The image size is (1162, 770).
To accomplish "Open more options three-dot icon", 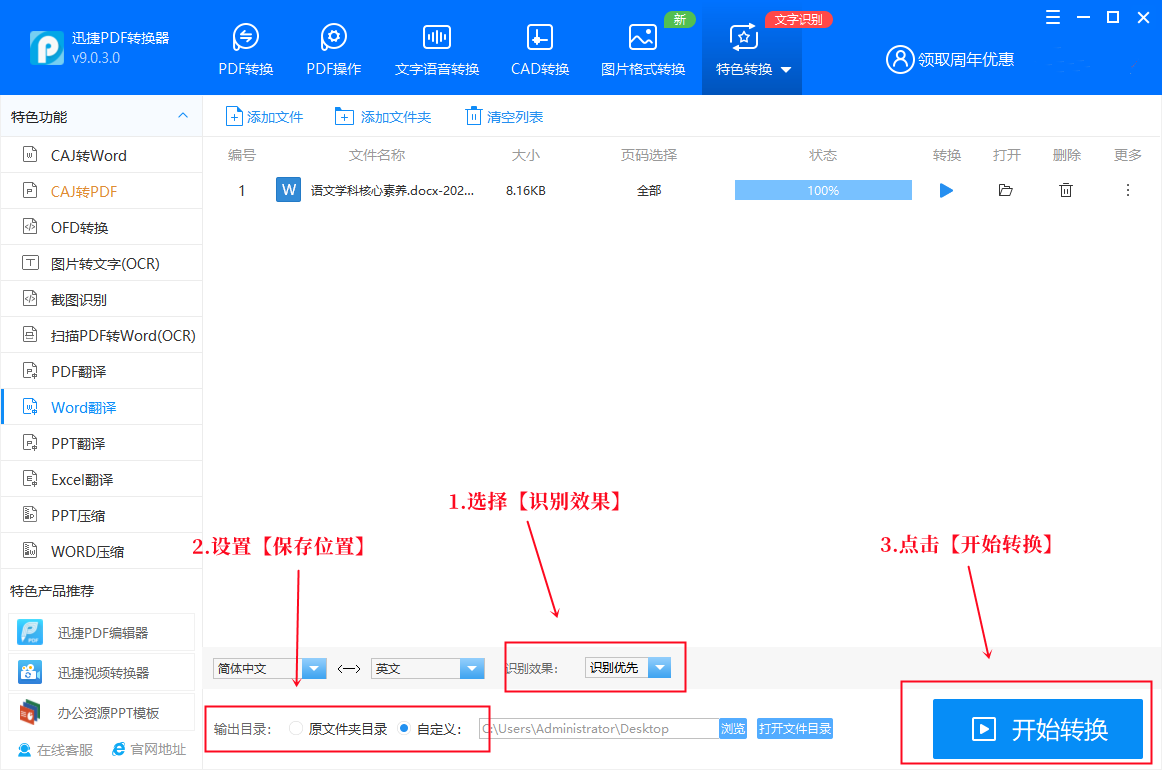I will click(1127, 190).
